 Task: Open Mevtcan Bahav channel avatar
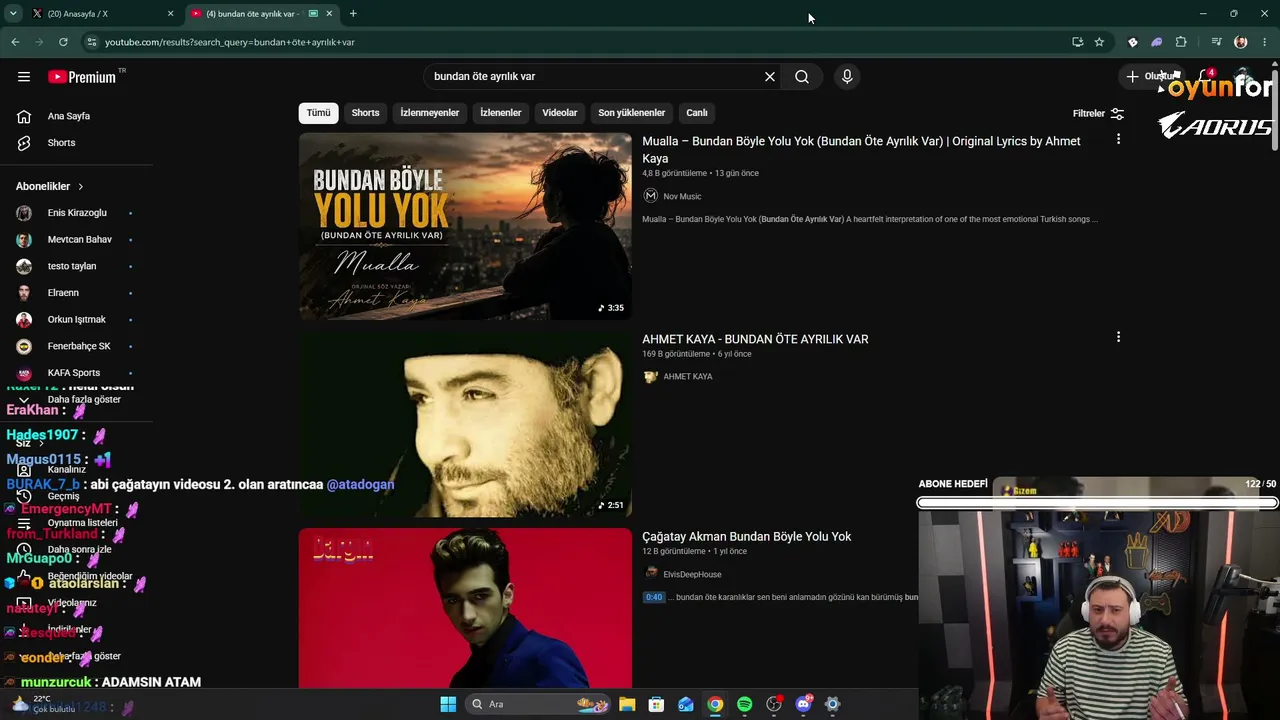point(24,240)
